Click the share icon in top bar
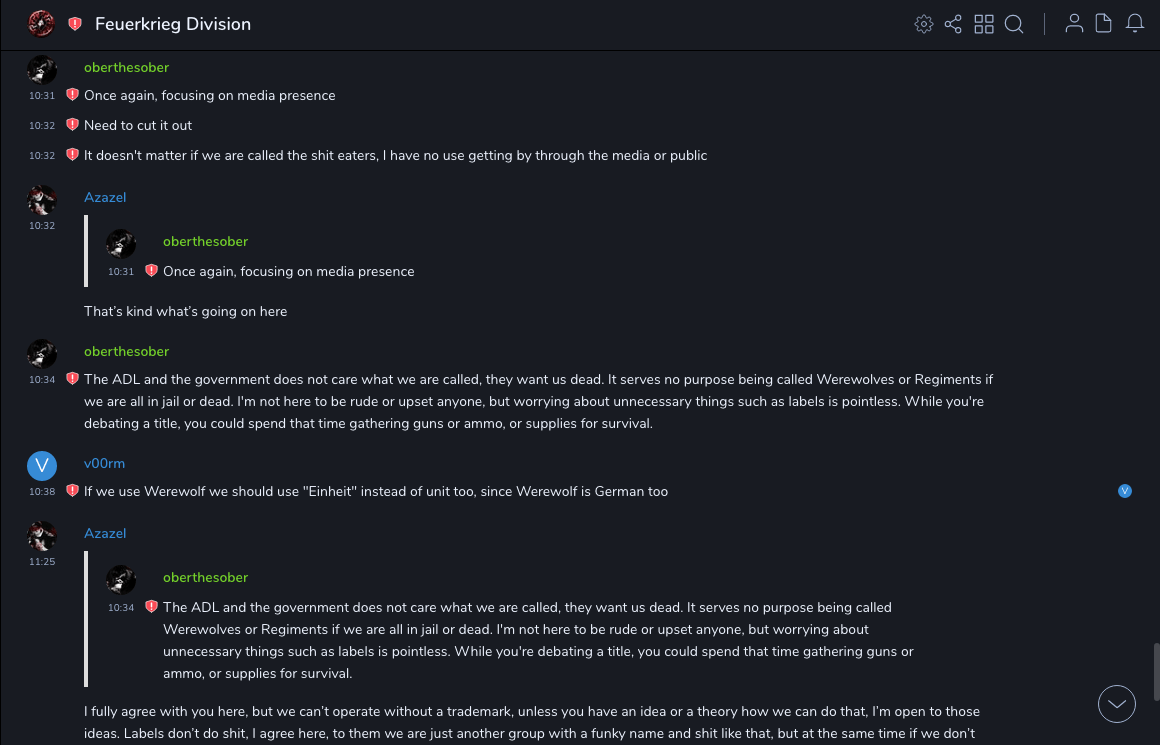This screenshot has width=1160, height=745. [953, 24]
